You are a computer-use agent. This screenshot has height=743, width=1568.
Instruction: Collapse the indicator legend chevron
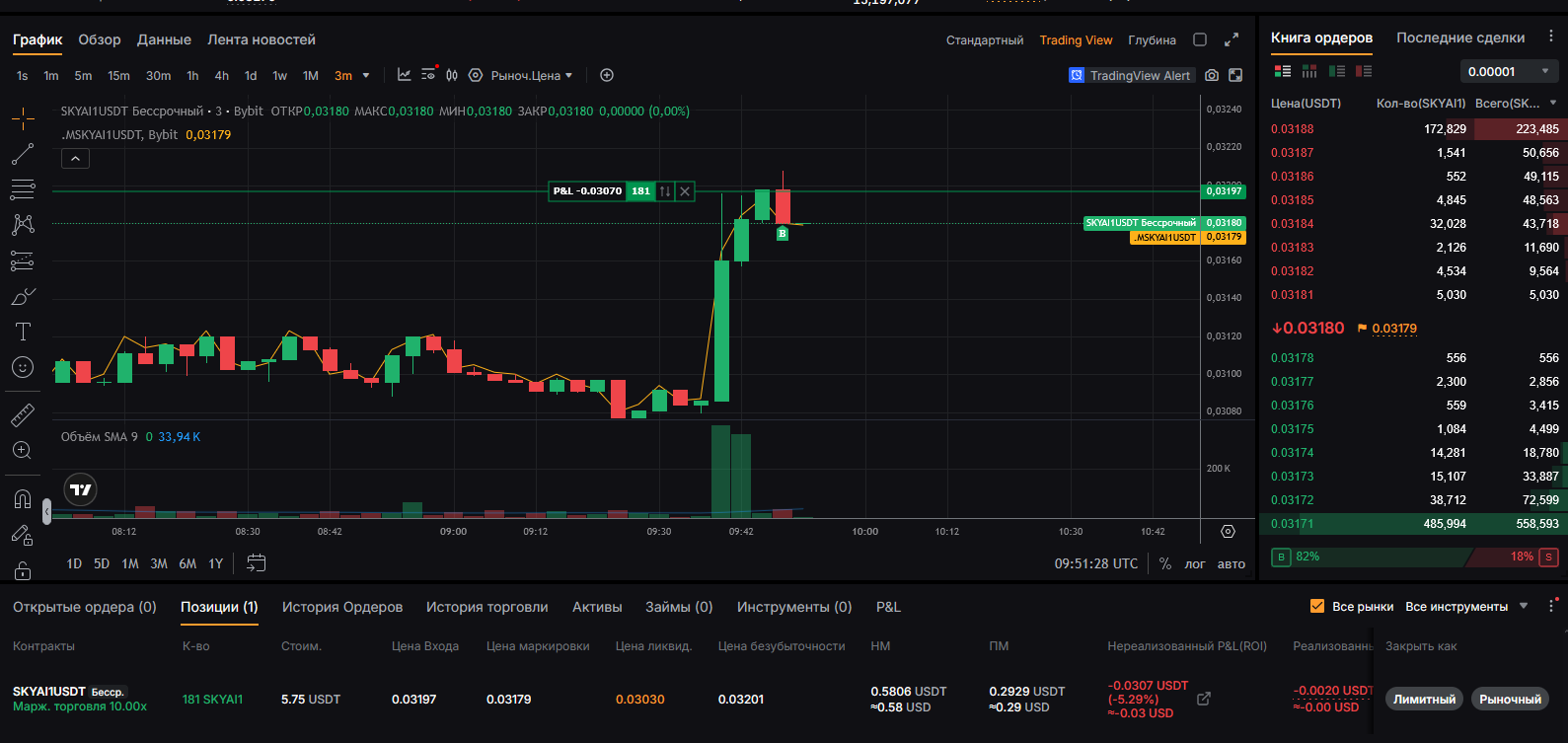click(75, 158)
